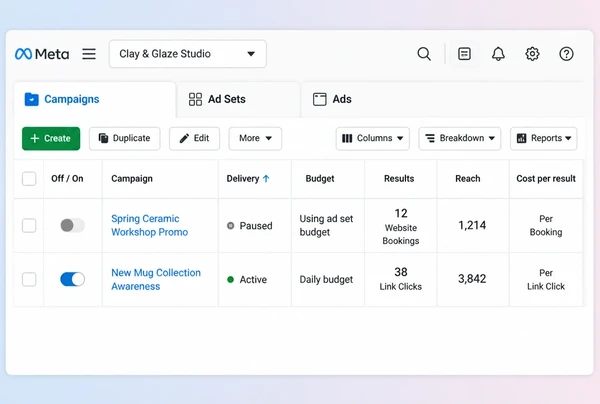Open the hamburger navigation menu
Image resolution: width=600 pixels, height=404 pixels.
point(89,54)
